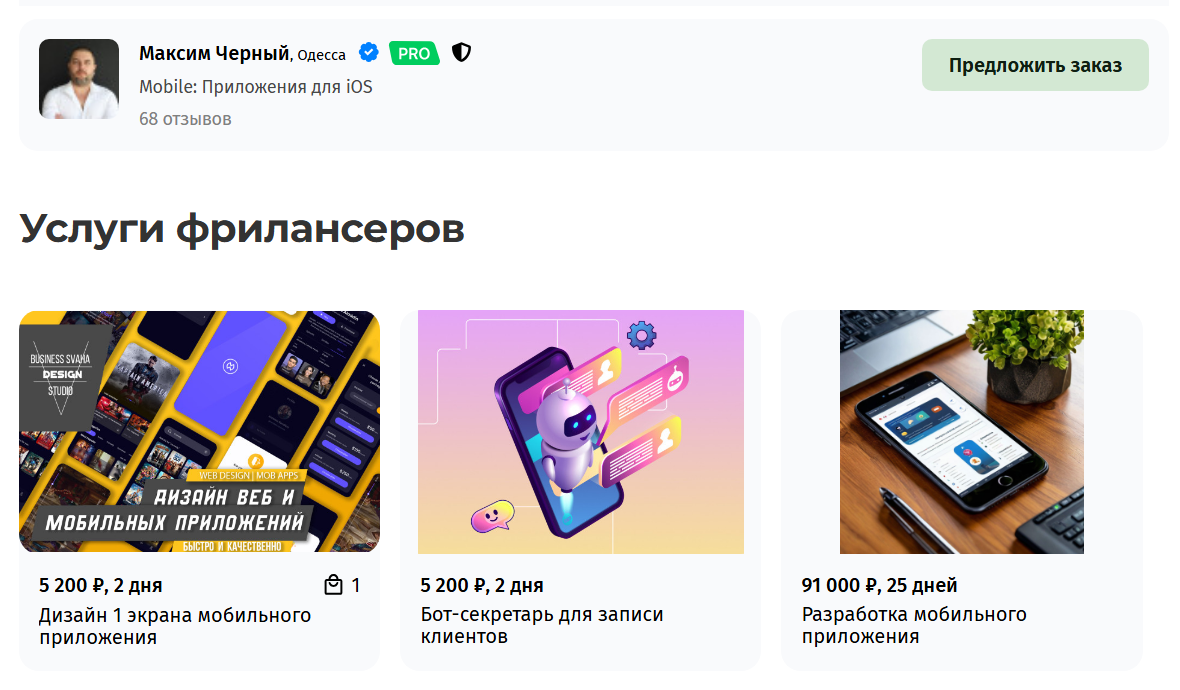This screenshot has width=1180, height=690.
Task: Open Максим Черный's profile photo
Action: pos(79,79)
